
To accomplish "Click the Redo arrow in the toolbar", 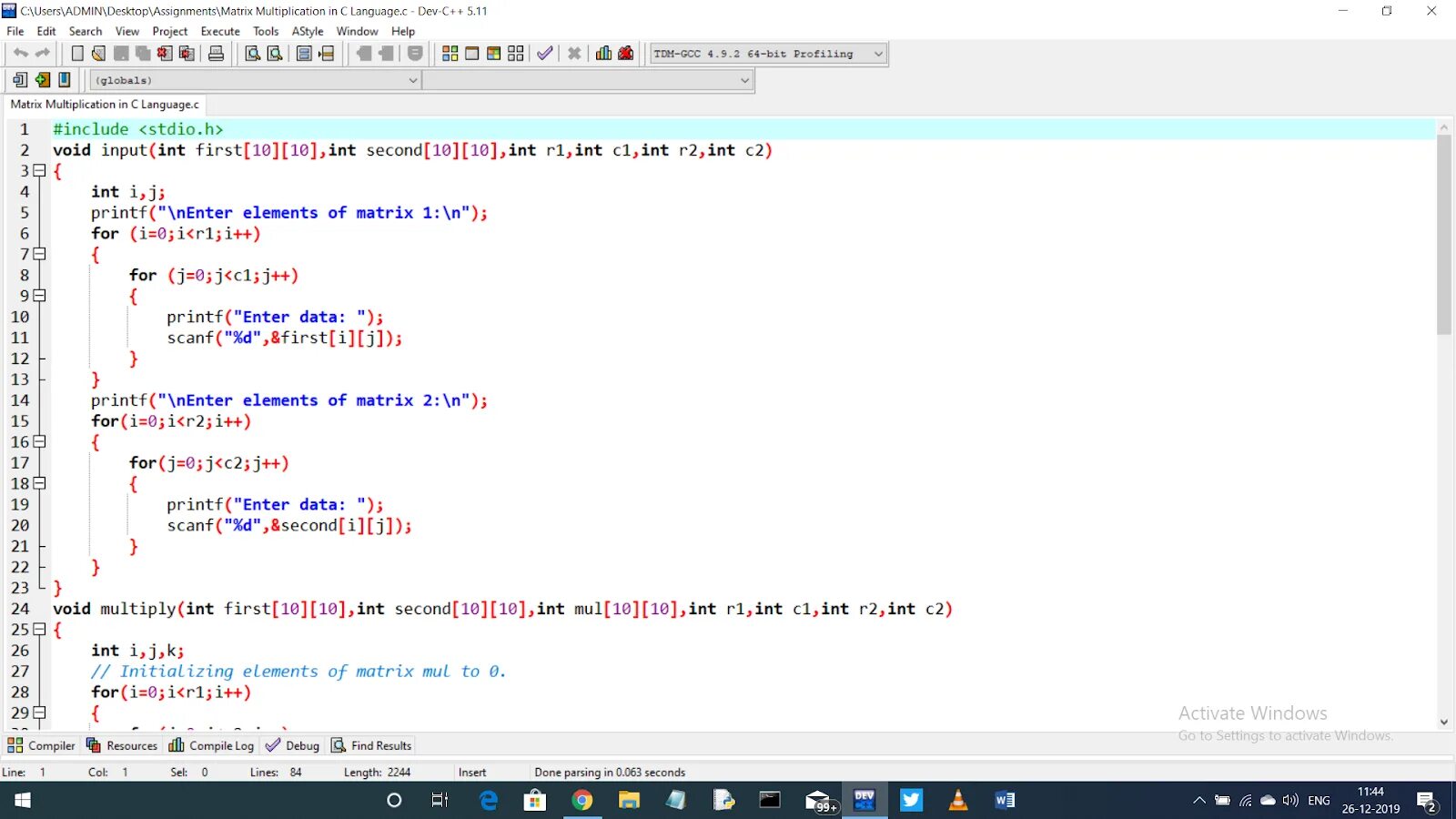I will pos(42,54).
